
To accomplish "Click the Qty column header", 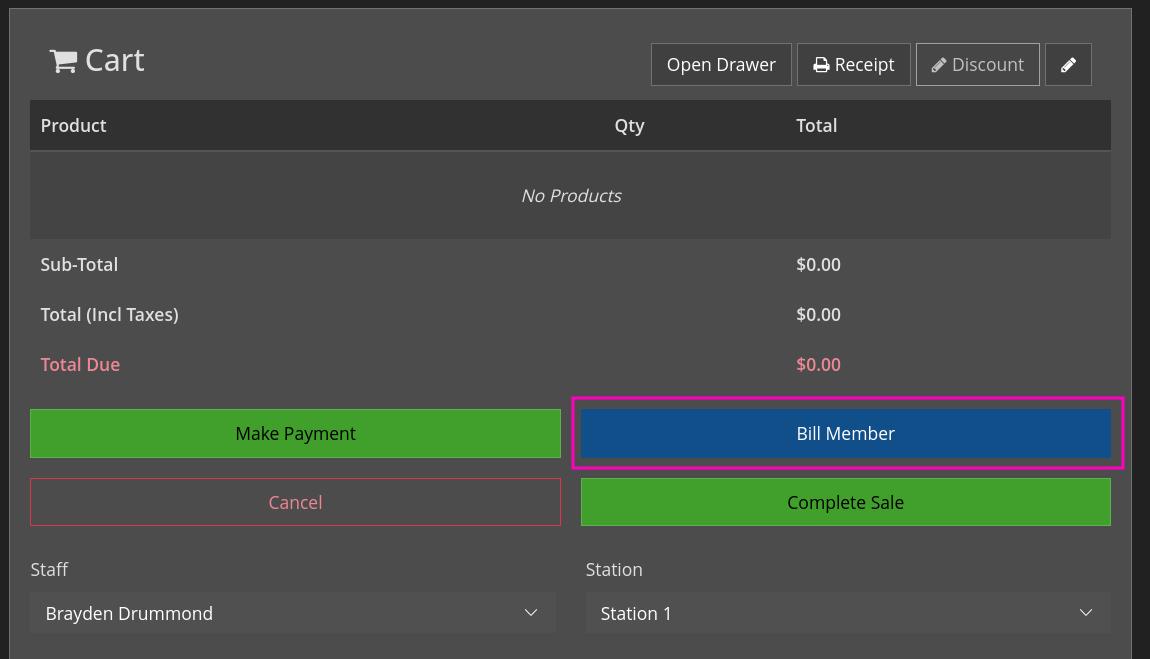I will click(629, 126).
